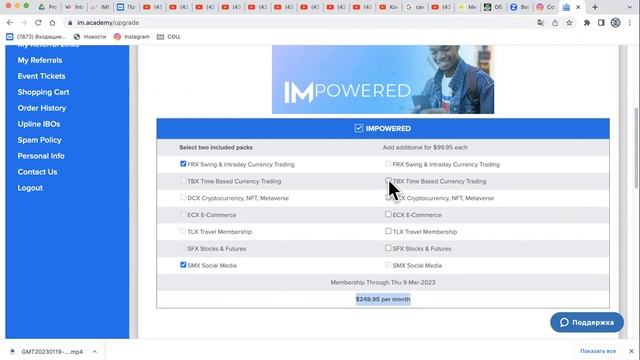The width and height of the screenshot is (640, 360).
Task: Toggle the browser side panel
Action: 601,23
